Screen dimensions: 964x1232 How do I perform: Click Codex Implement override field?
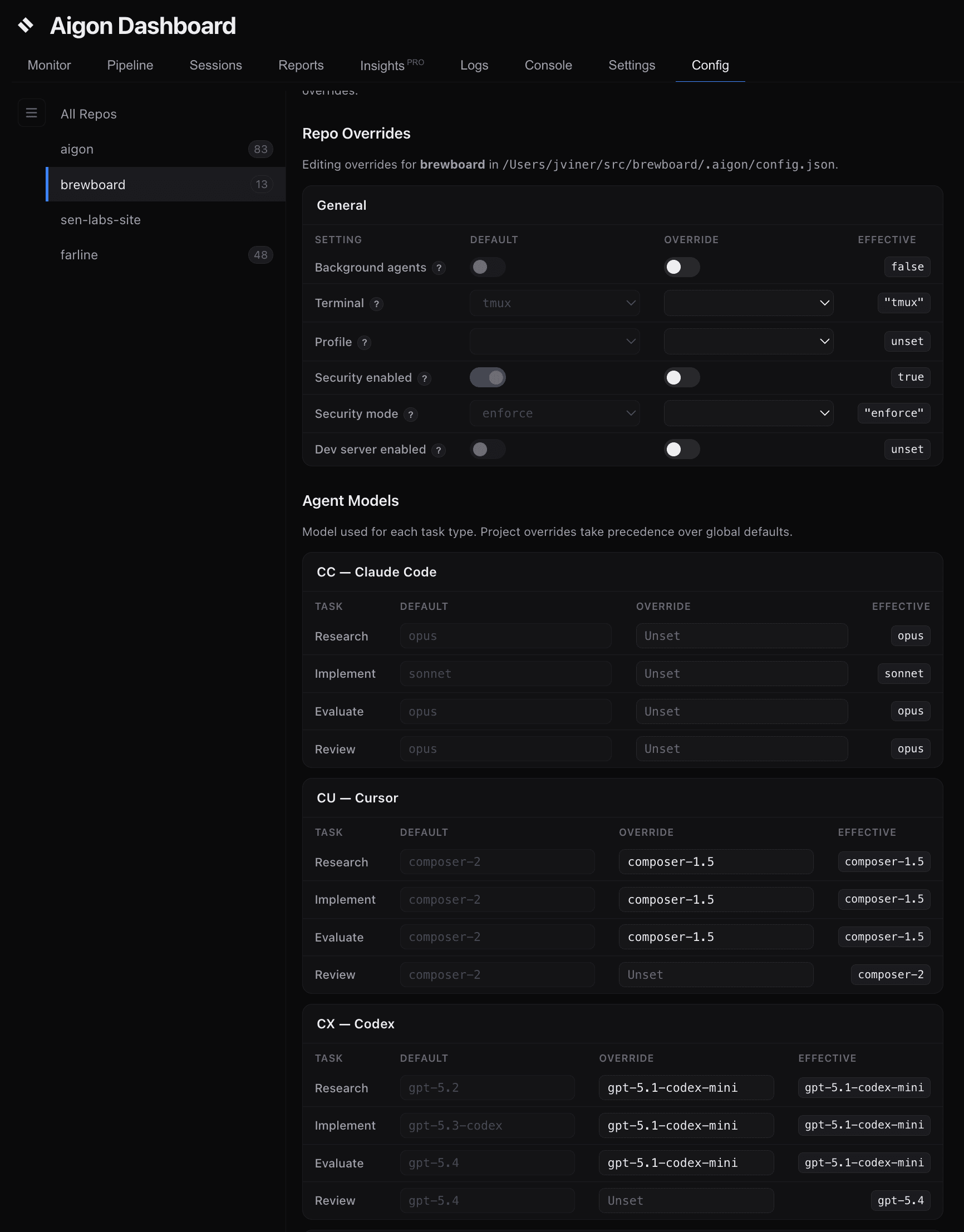click(686, 1125)
